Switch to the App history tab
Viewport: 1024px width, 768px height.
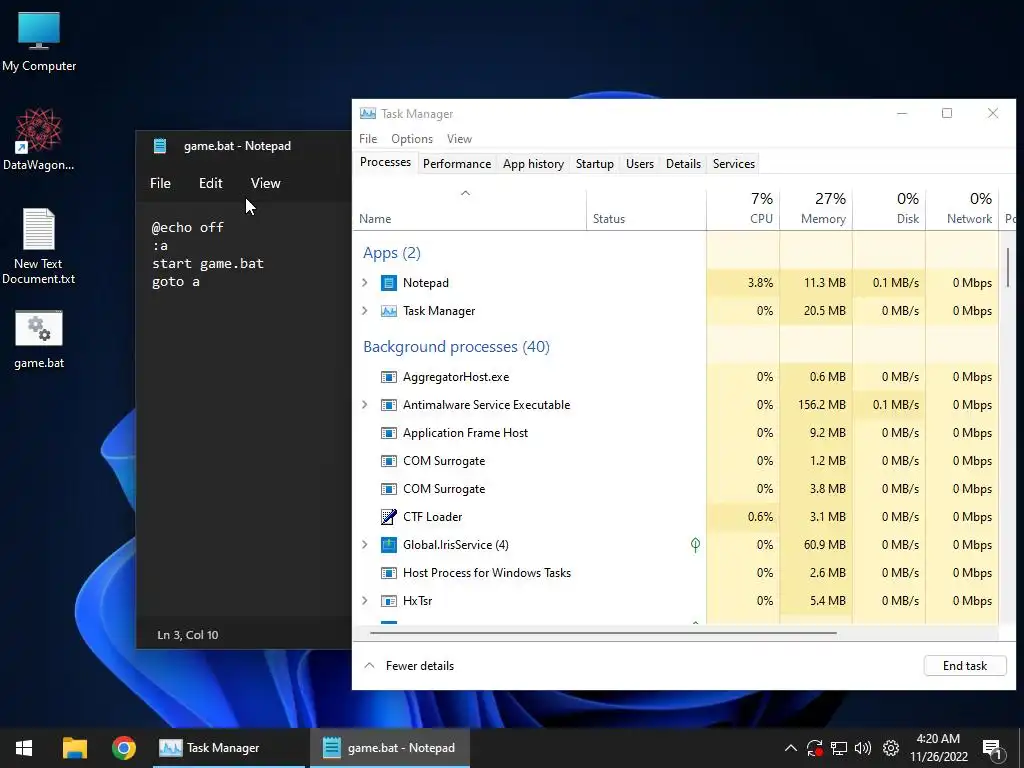tap(533, 164)
